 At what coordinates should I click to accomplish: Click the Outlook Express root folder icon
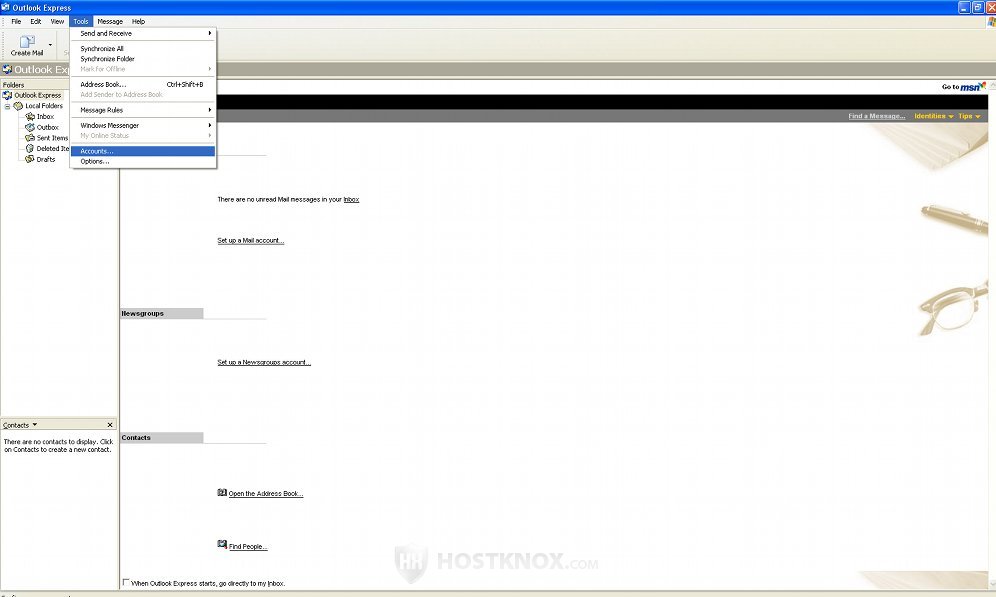[x=7, y=95]
